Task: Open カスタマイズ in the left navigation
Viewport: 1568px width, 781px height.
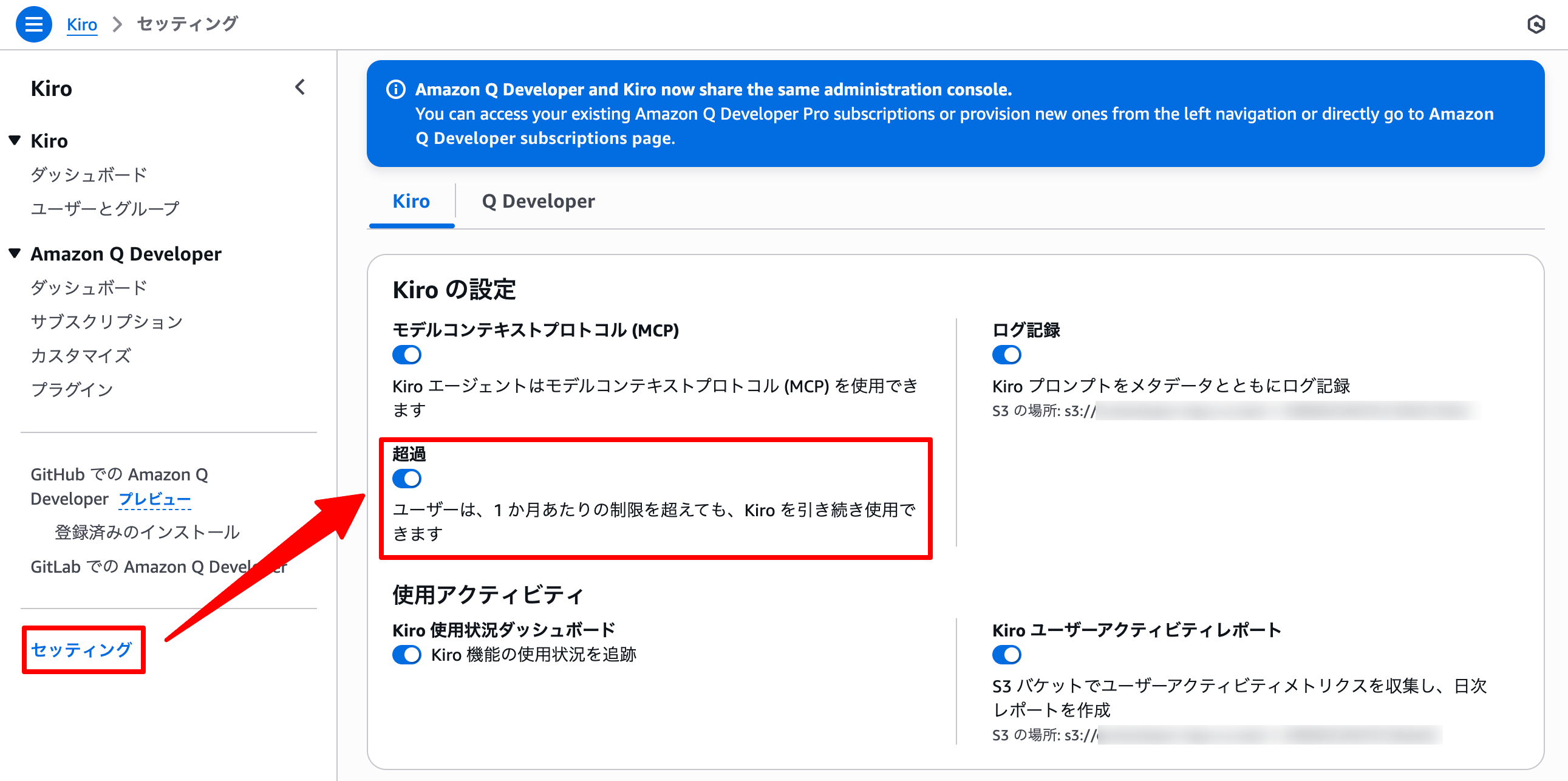Action: [81, 355]
